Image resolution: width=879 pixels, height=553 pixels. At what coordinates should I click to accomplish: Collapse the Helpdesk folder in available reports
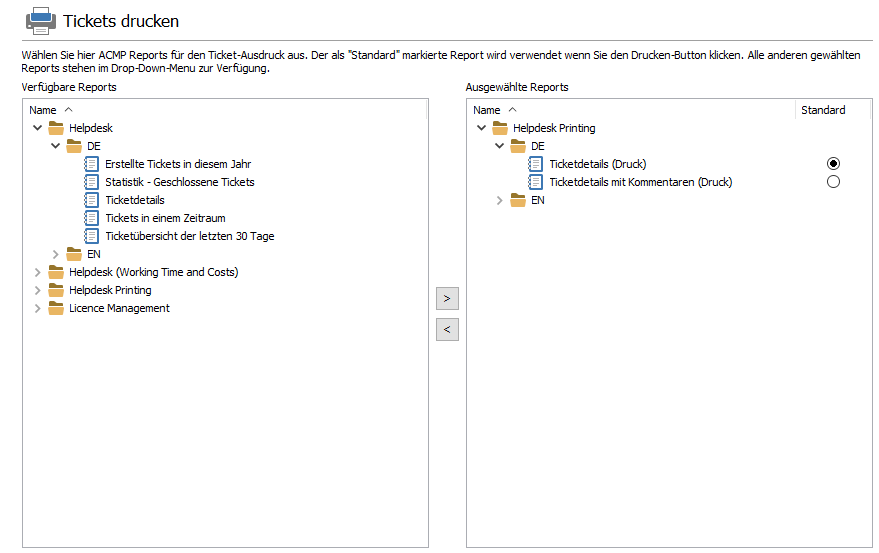[x=38, y=128]
